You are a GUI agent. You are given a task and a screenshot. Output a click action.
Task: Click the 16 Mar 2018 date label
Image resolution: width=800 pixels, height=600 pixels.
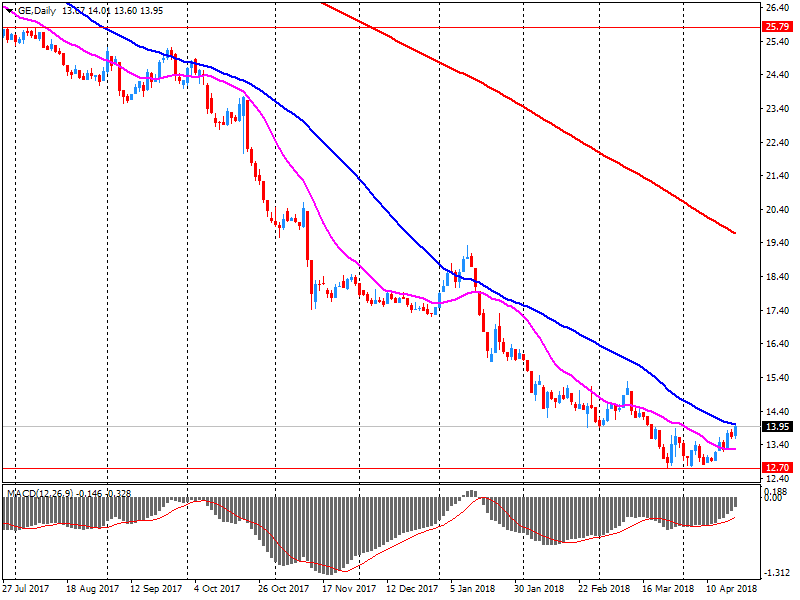click(x=668, y=588)
